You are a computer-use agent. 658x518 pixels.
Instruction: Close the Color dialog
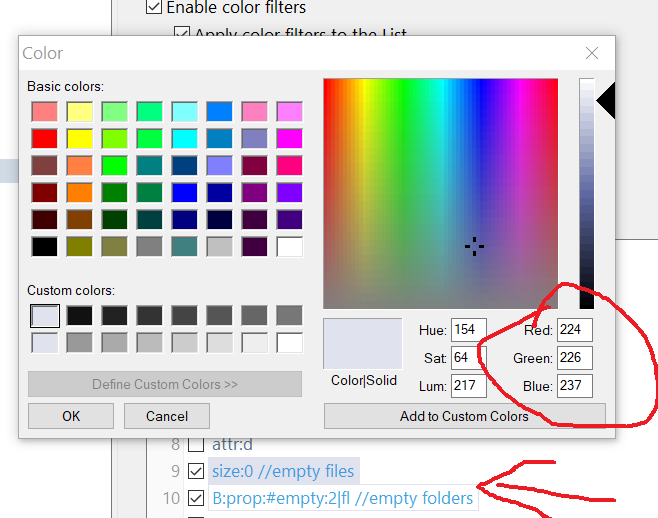point(592,54)
